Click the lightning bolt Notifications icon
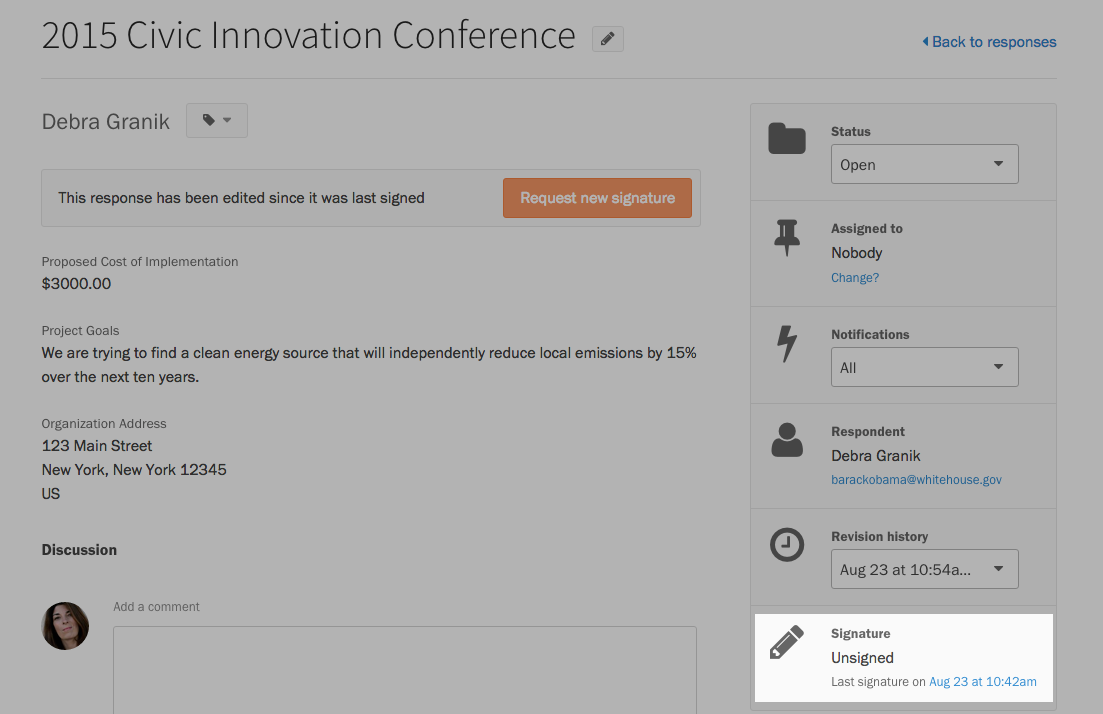1103x714 pixels. pos(786,343)
